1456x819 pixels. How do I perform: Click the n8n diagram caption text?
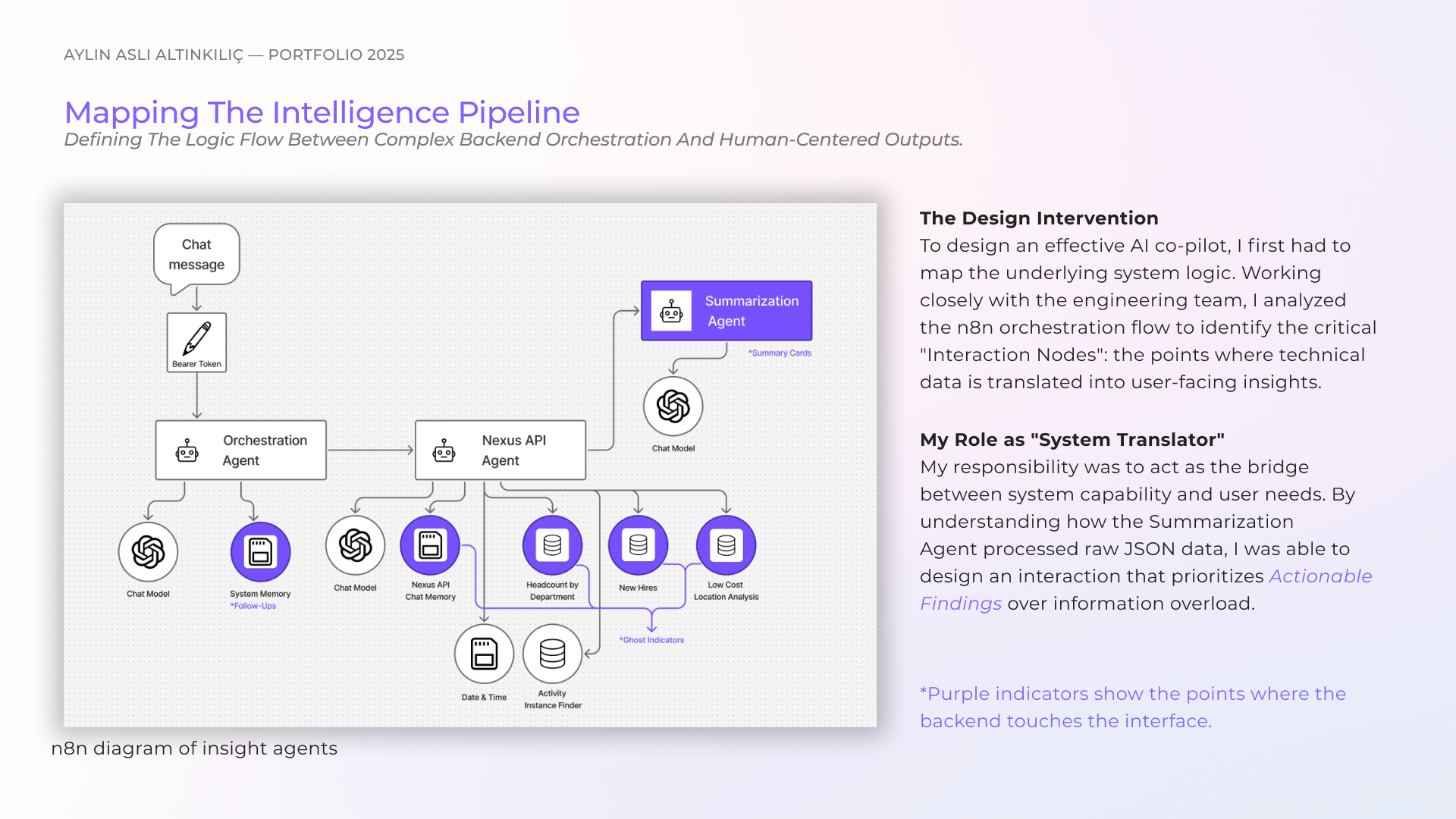194,748
